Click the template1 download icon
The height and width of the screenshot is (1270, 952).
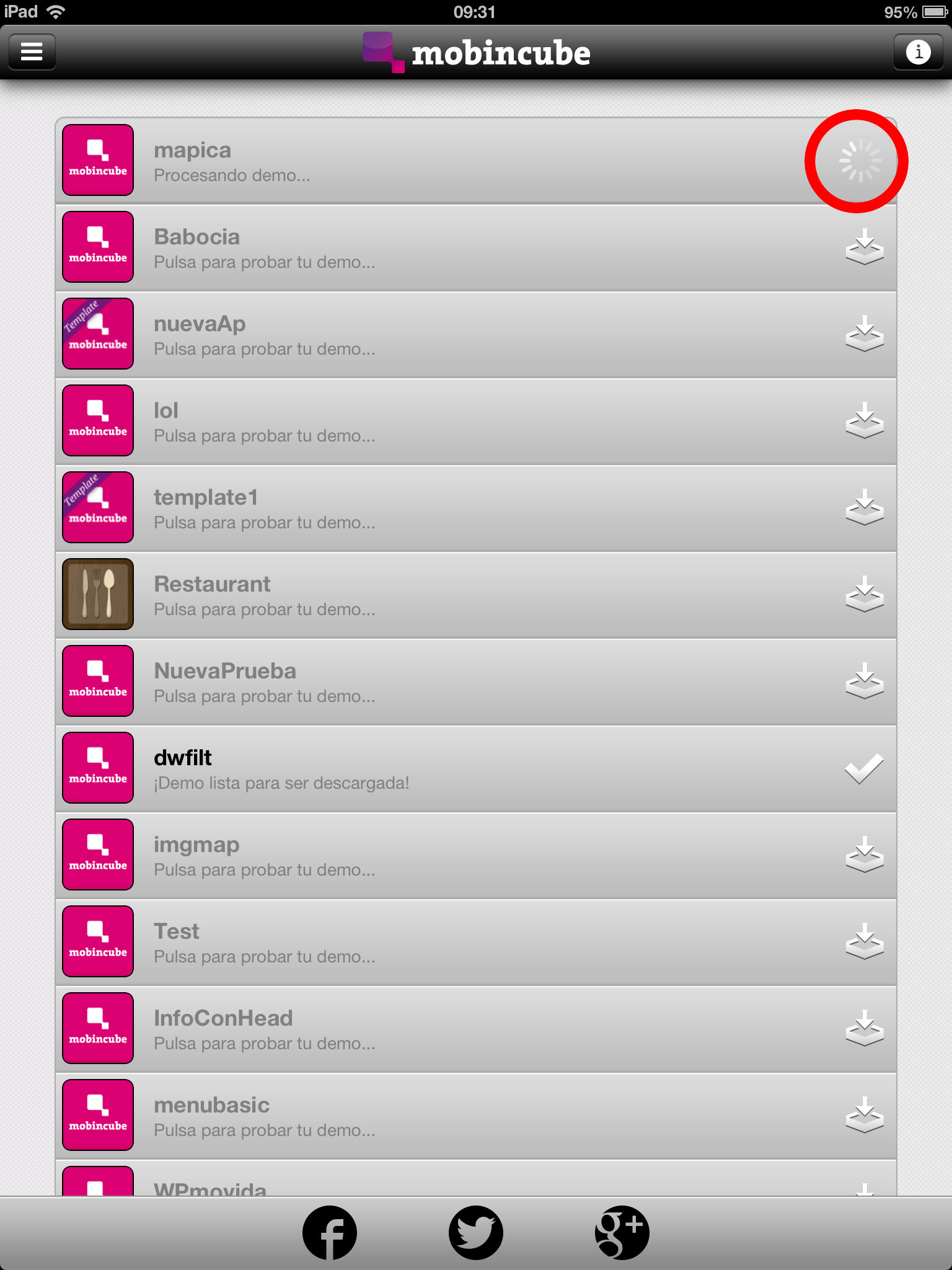tap(865, 508)
